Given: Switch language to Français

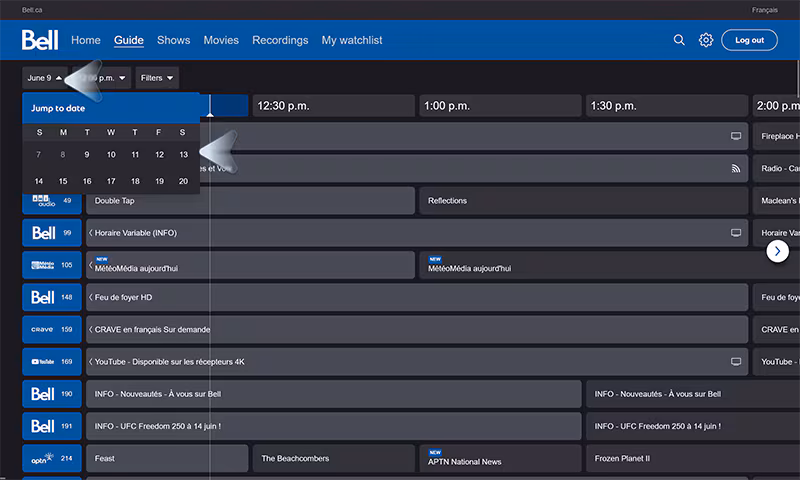Looking at the screenshot, I should 764,10.
